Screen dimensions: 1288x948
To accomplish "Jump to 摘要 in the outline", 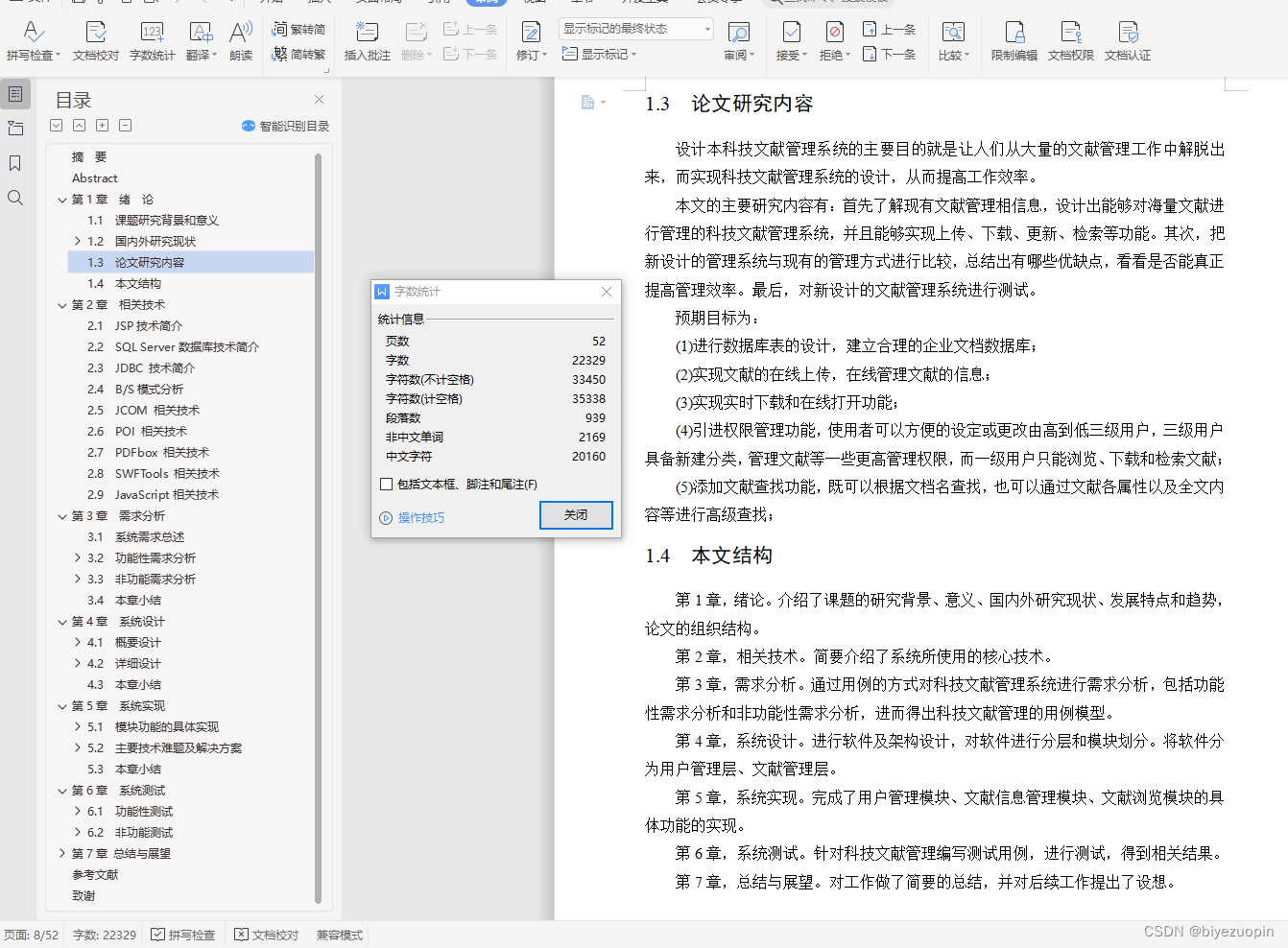I will coord(89,157).
